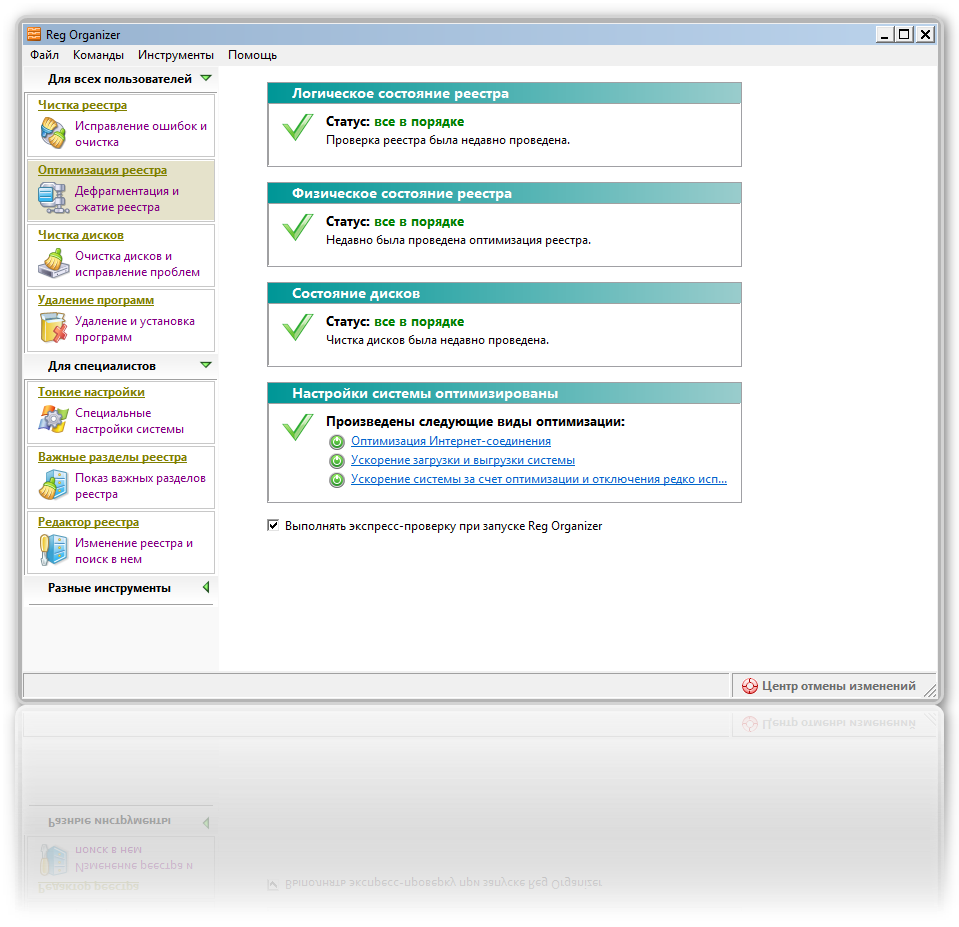Click Удаление и установка программ text
The image size is (959, 927).
(135, 329)
